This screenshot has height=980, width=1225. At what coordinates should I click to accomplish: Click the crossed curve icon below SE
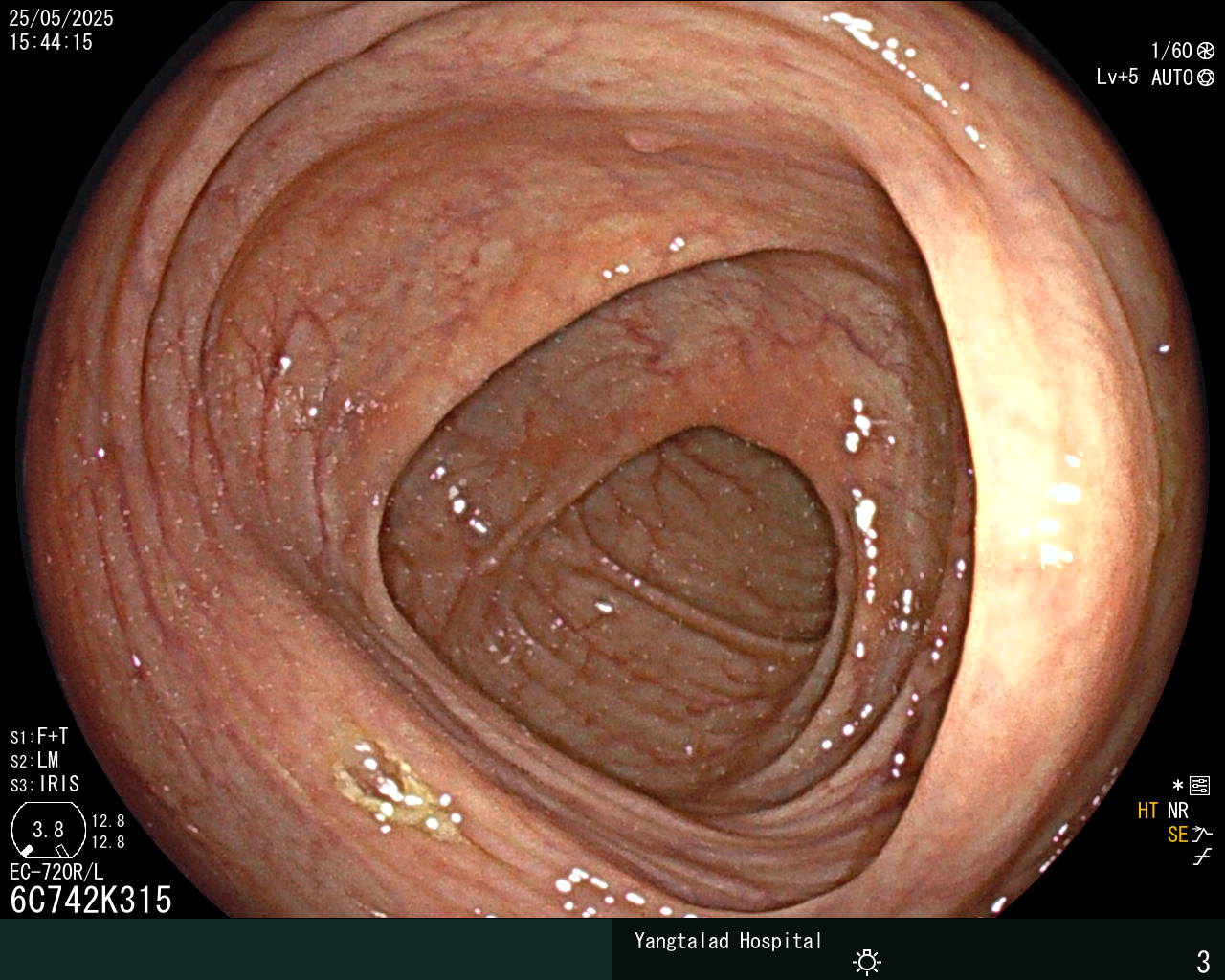coord(1202,857)
